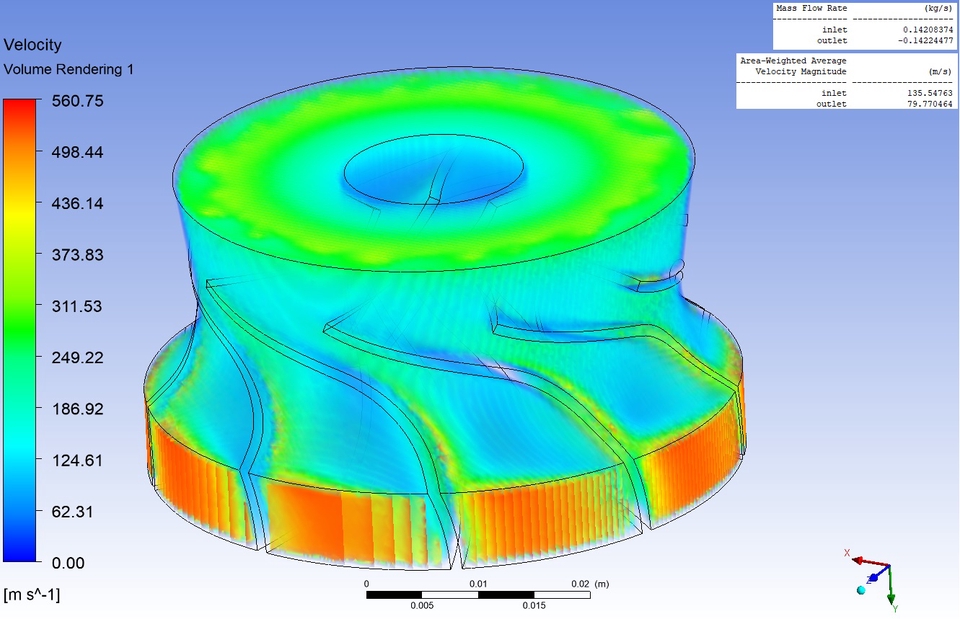Click the triad origin point
Screen dimensions: 960x619
click(890, 565)
